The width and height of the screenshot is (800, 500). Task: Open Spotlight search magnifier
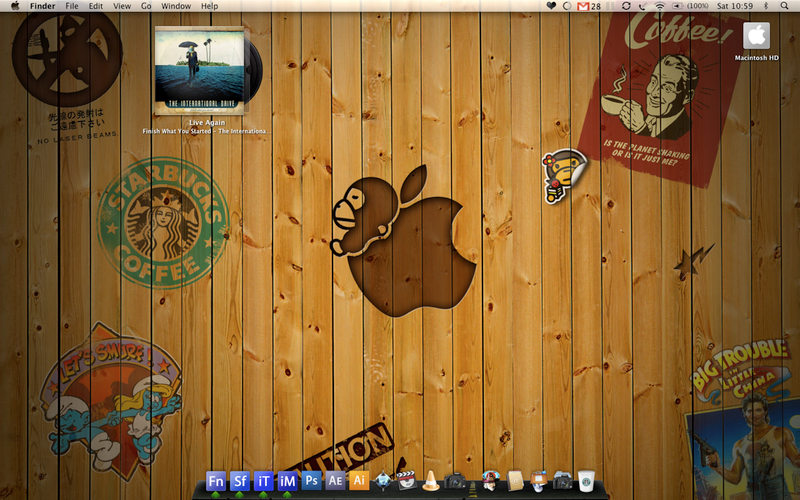(x=784, y=6)
